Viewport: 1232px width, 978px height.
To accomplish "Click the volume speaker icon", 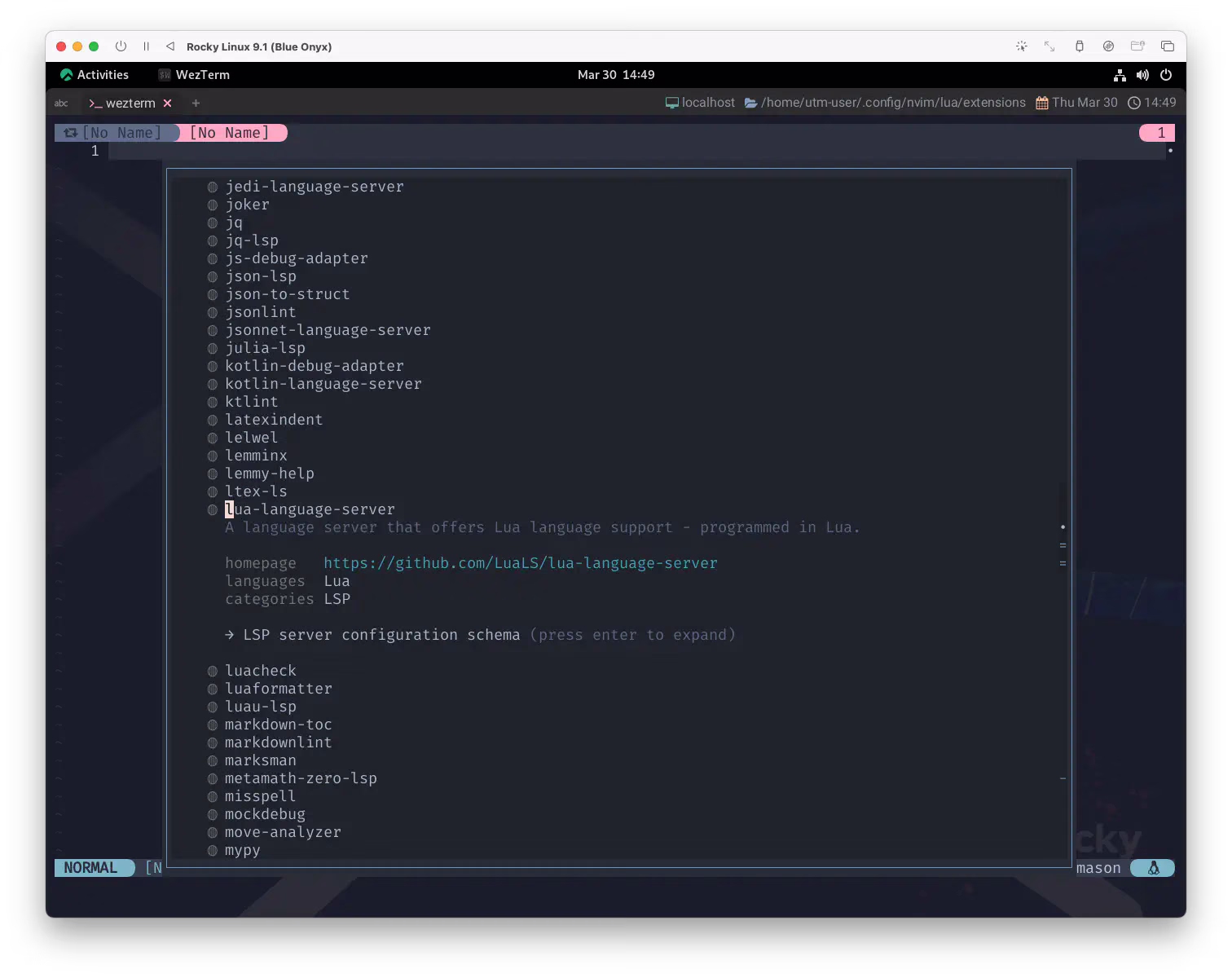I will coord(1142,75).
